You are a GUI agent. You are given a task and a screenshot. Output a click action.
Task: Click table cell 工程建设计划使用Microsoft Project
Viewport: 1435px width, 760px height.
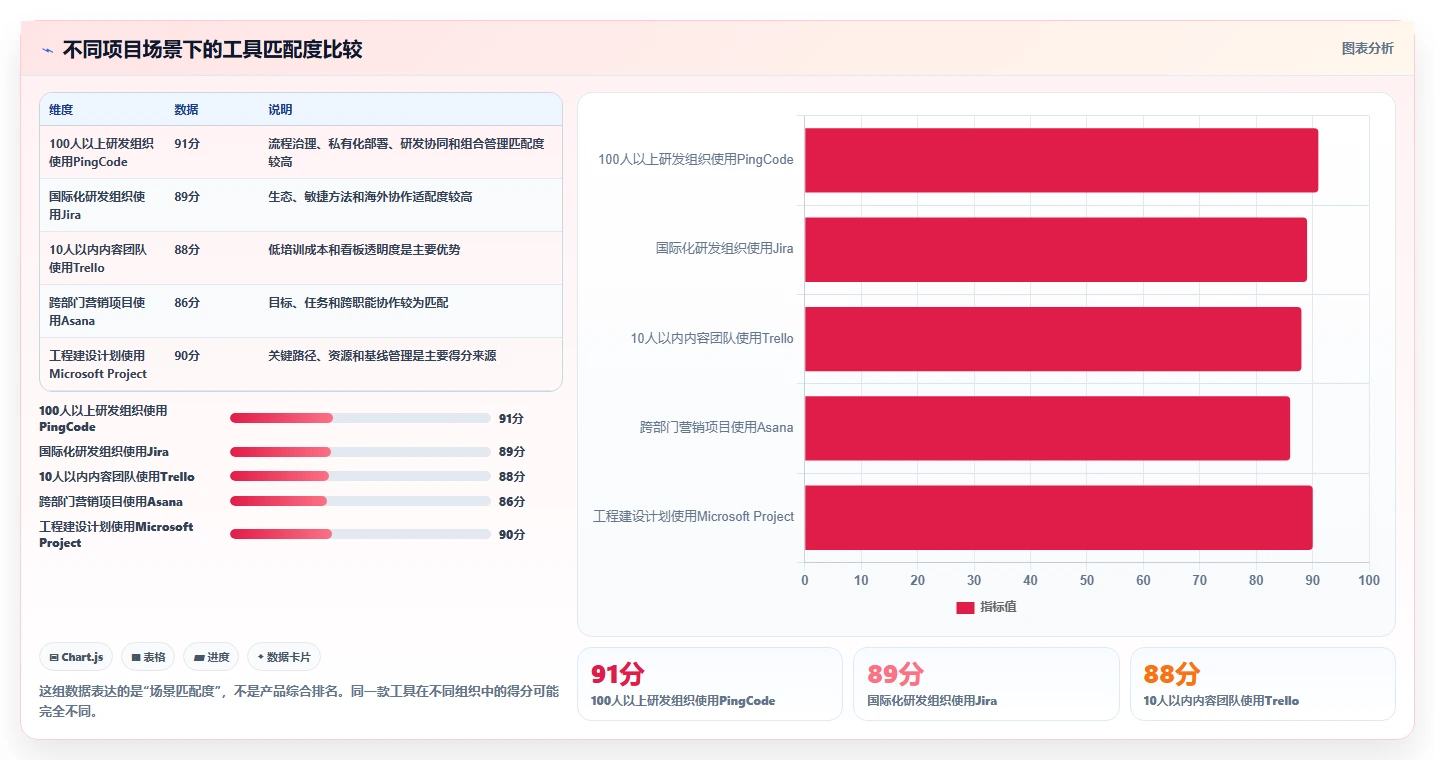[98, 365]
